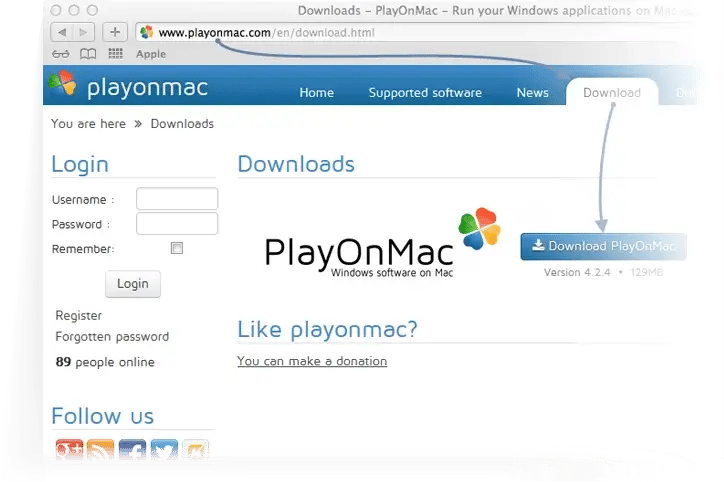Click the Downloads breadcrumb link
The height and width of the screenshot is (482, 724).
tap(182, 124)
